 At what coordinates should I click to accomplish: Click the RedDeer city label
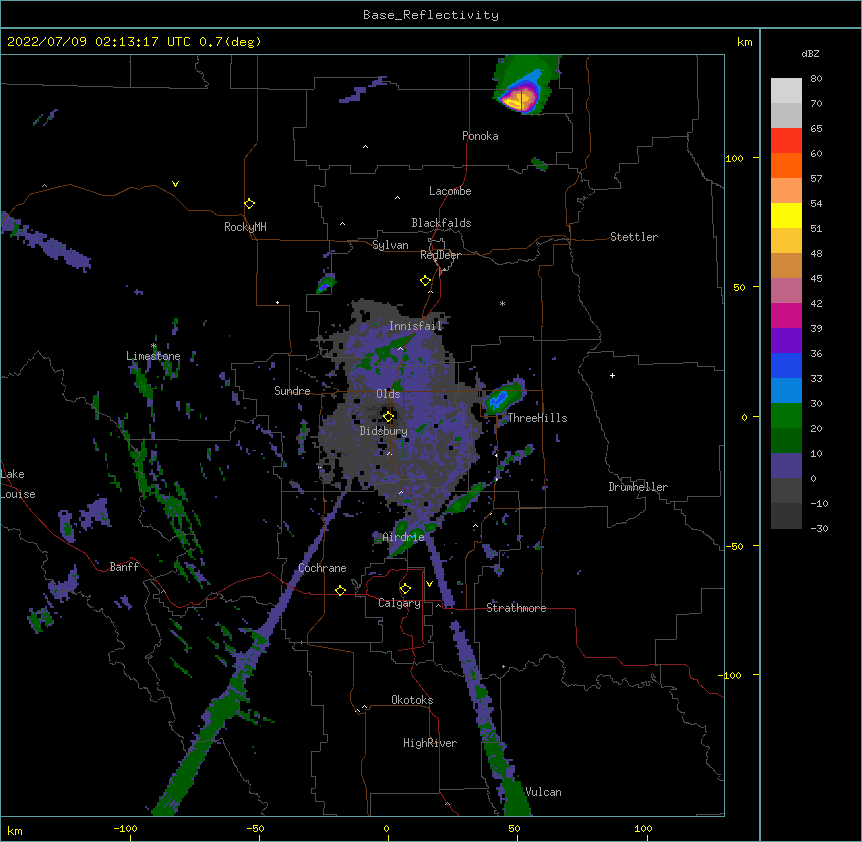pos(440,255)
